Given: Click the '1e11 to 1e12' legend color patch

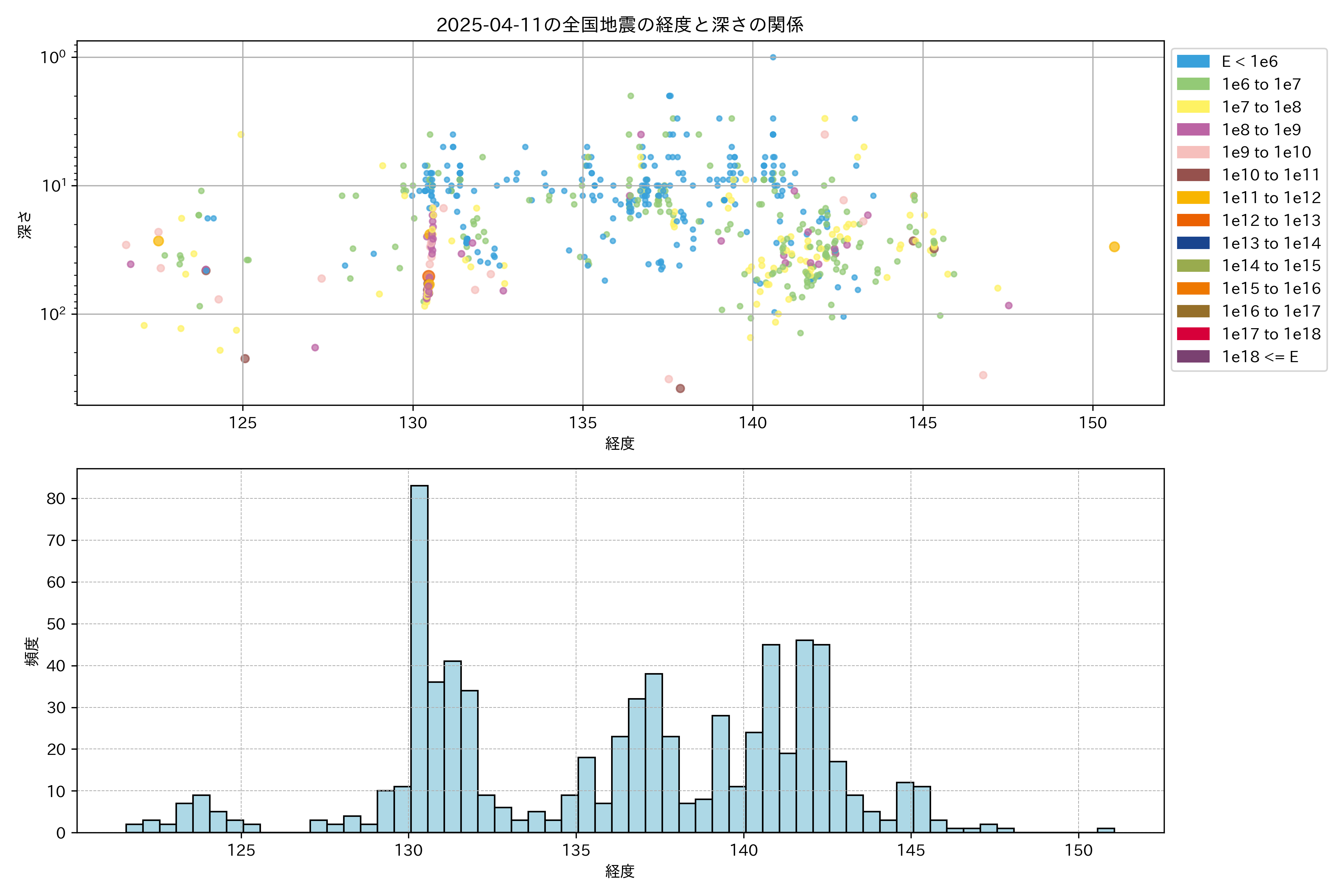Looking at the screenshot, I should tap(1192, 198).
